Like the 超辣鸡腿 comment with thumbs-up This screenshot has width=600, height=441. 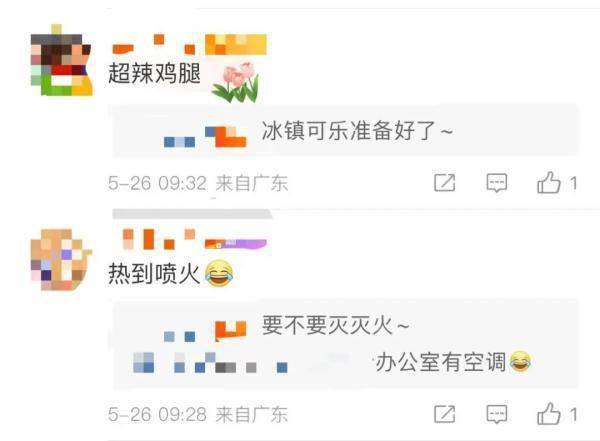pos(549,182)
